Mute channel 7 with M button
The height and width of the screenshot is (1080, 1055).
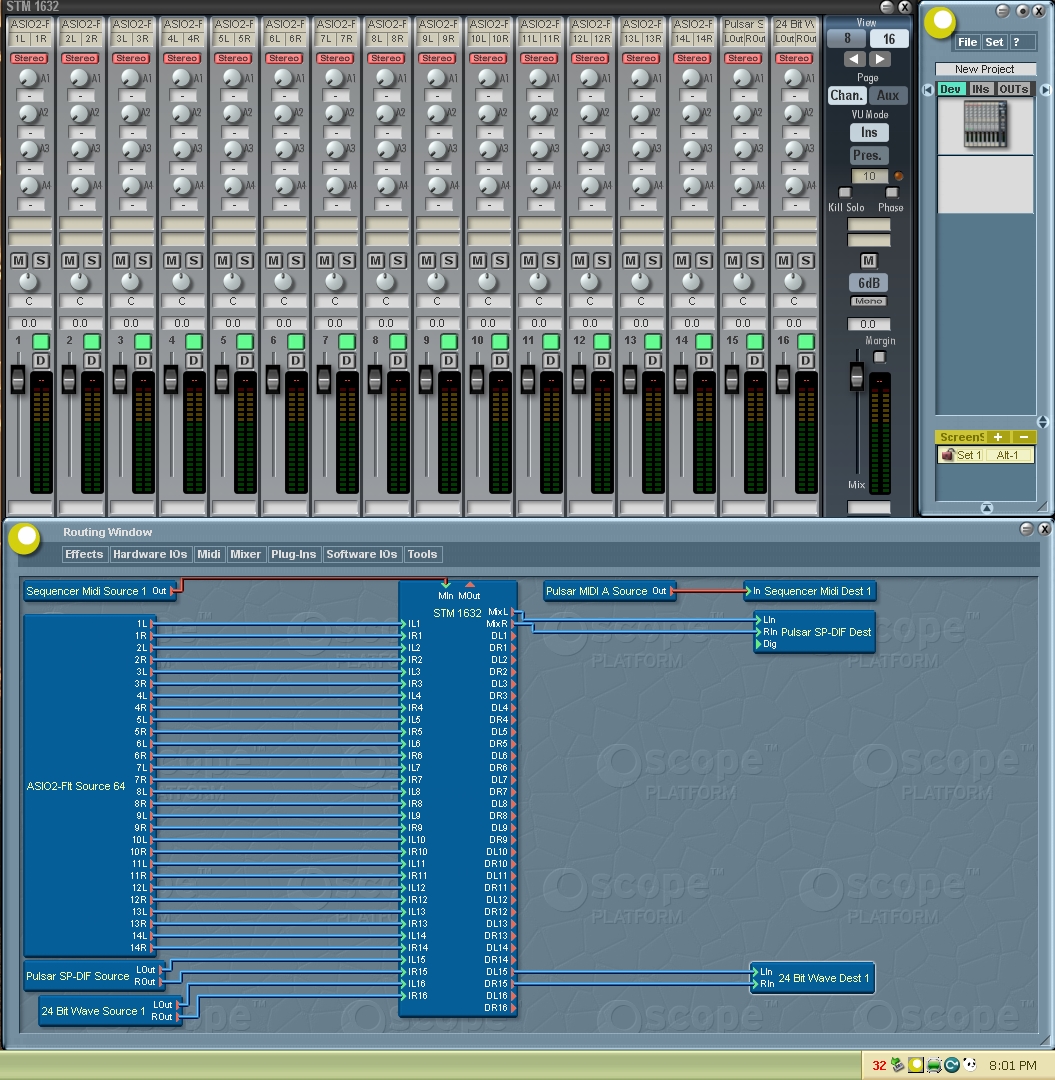[325, 260]
